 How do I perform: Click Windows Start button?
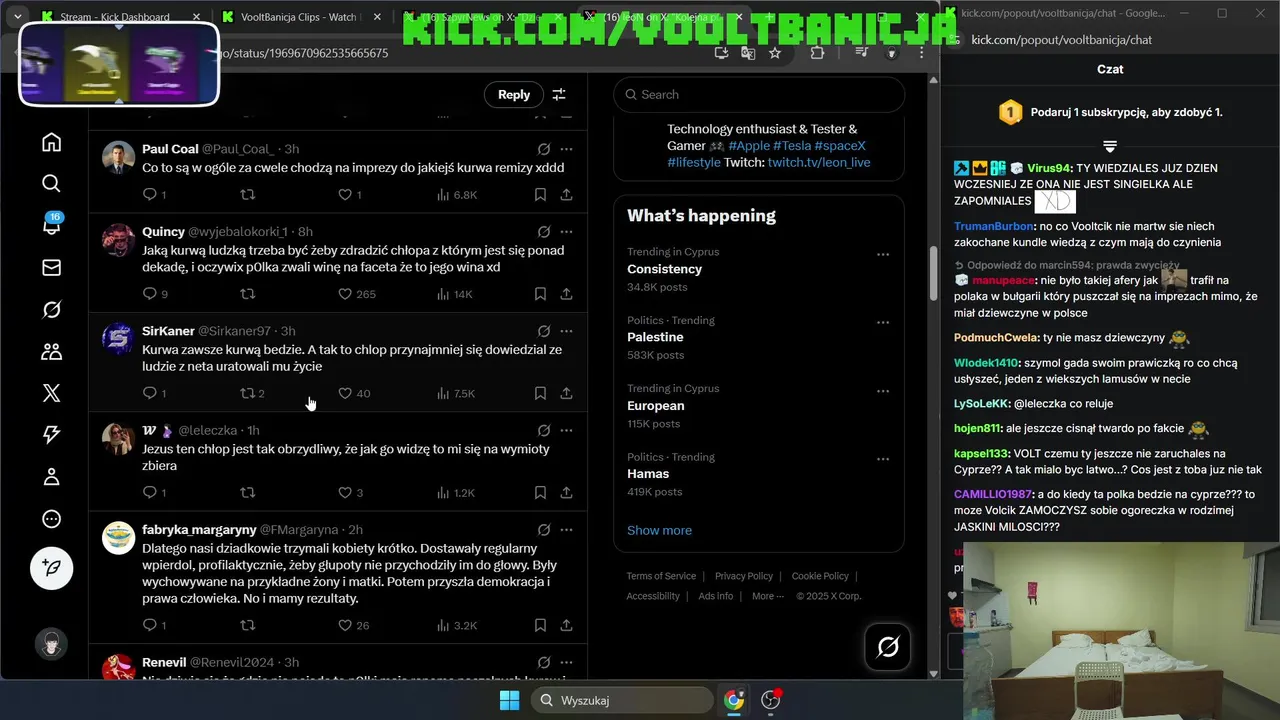pyautogui.click(x=509, y=700)
